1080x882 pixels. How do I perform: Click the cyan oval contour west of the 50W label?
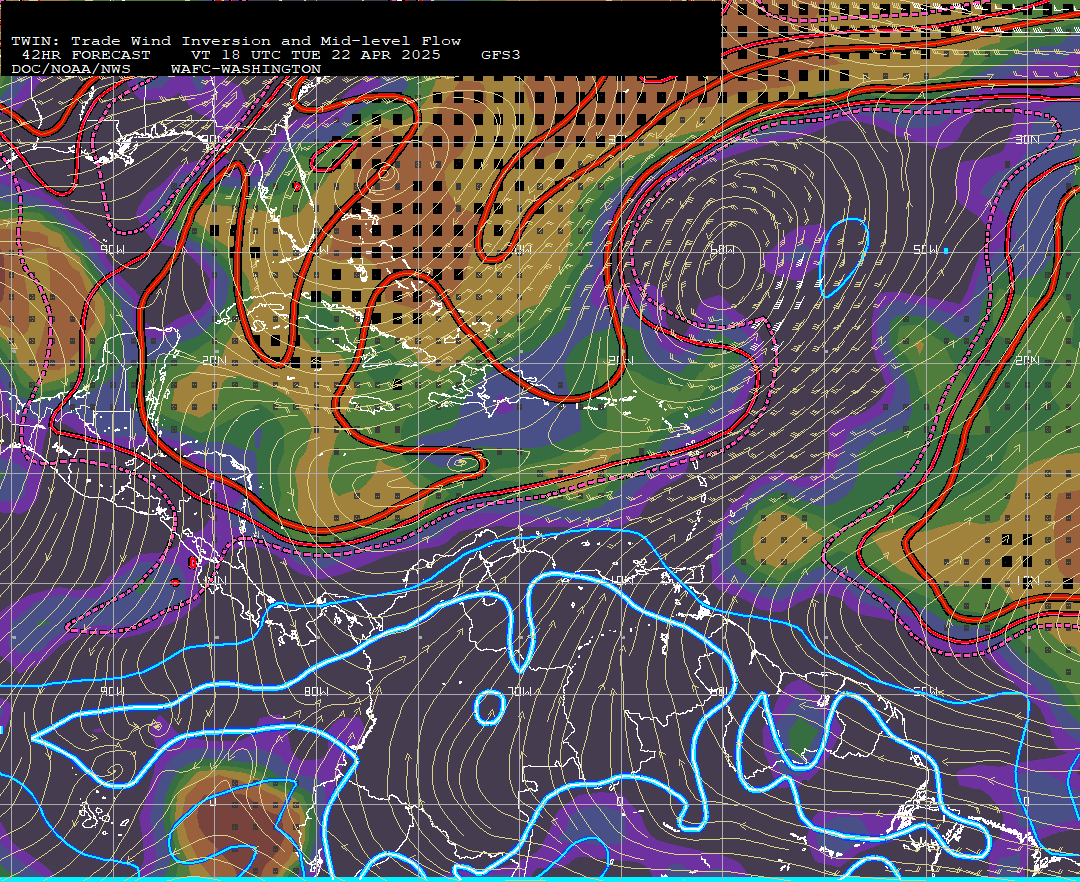pos(844,258)
